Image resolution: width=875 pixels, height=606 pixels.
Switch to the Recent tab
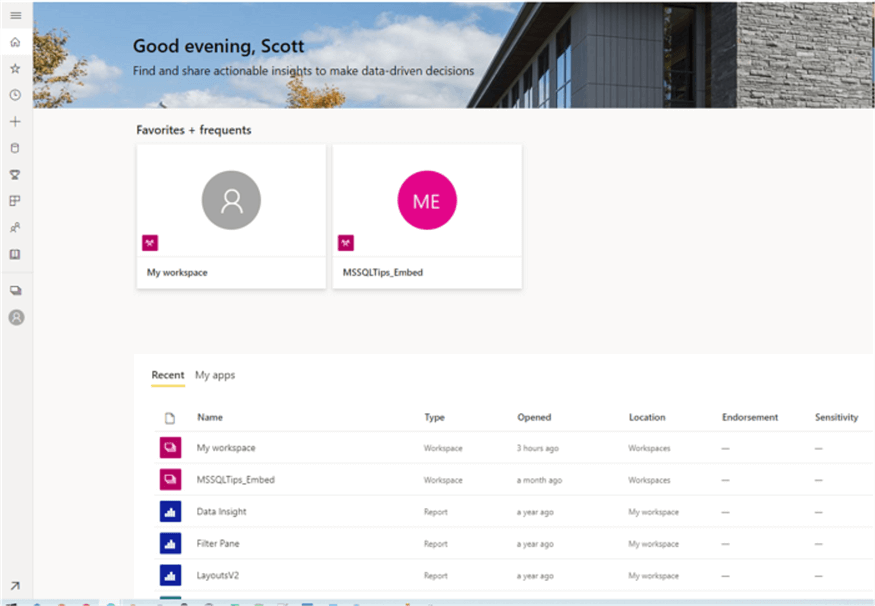click(168, 375)
